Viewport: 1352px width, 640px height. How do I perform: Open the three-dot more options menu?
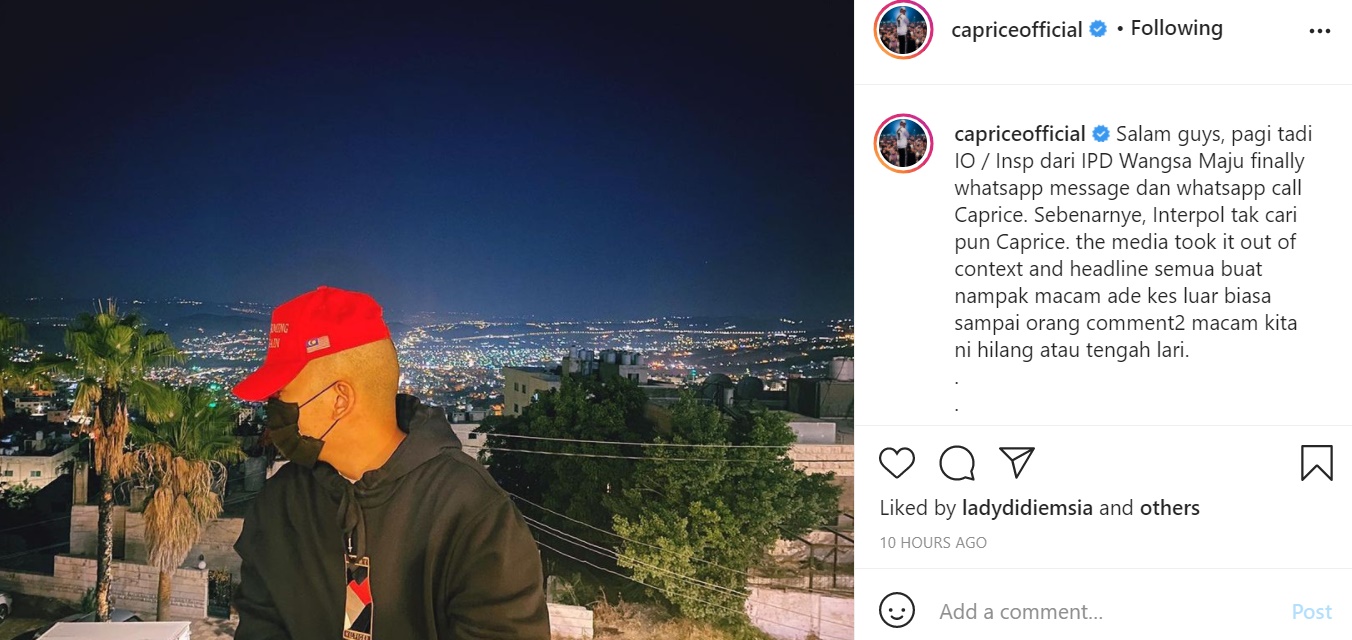click(1320, 31)
